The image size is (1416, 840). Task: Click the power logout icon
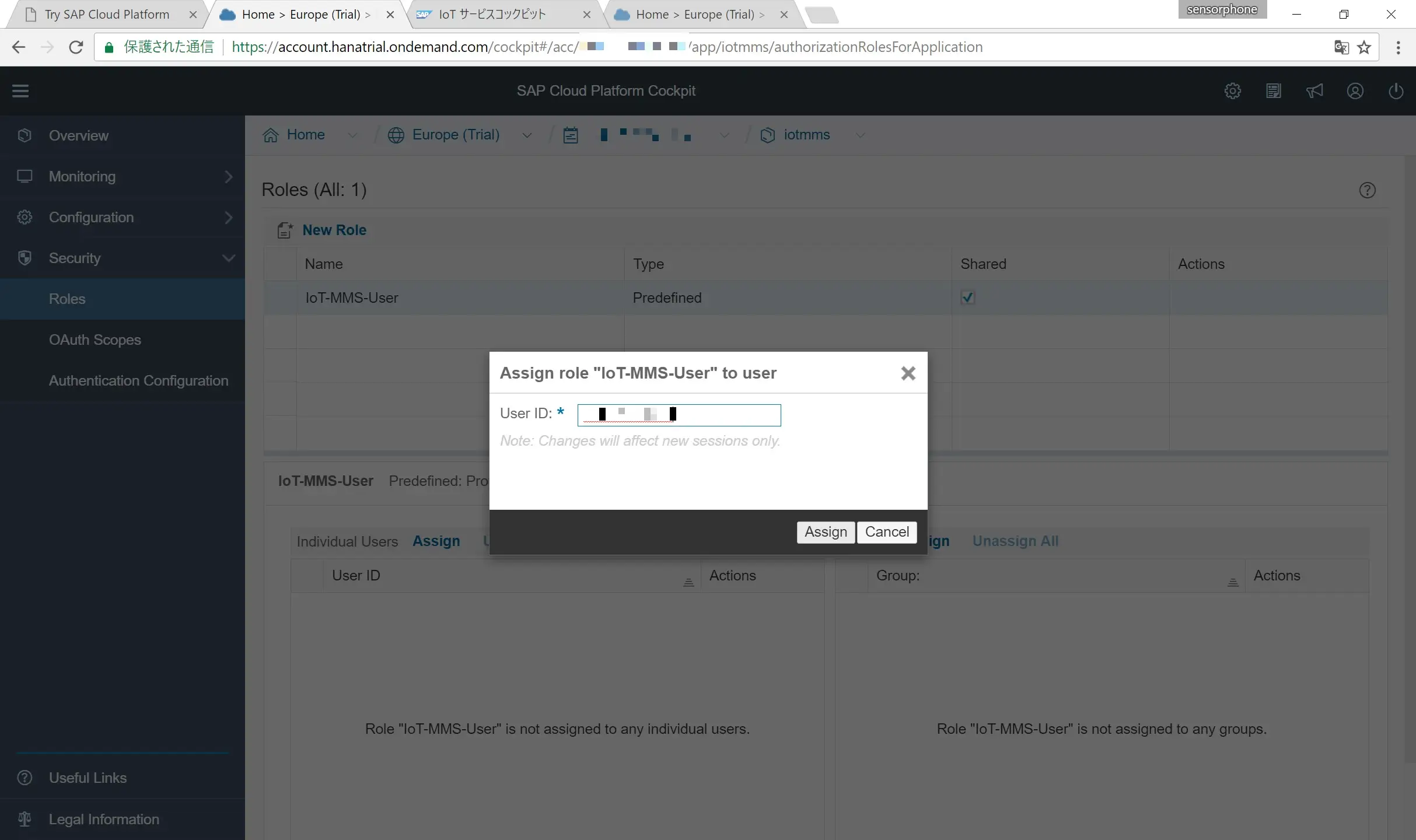point(1396,91)
